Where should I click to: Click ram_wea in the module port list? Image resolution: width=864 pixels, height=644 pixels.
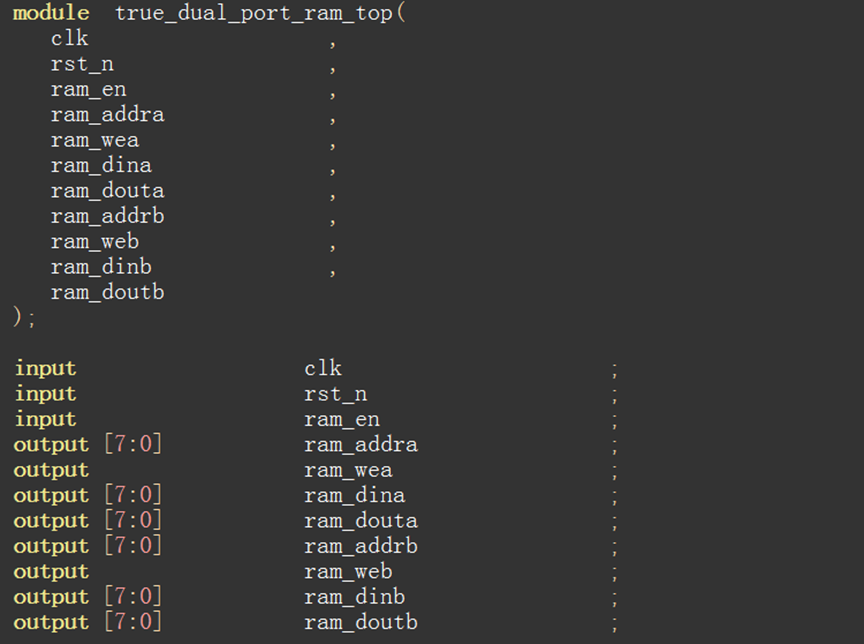[x=94, y=140]
